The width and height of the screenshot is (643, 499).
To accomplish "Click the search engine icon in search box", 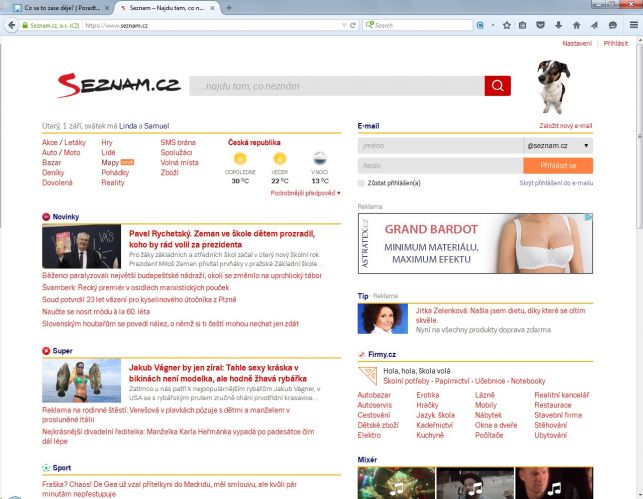I will pos(369,25).
